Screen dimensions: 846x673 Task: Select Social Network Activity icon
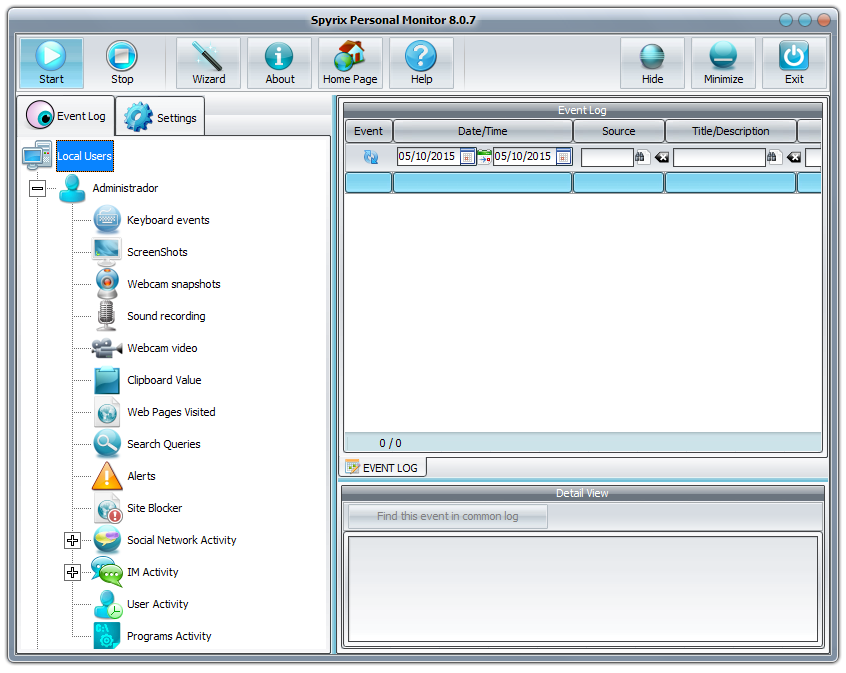point(107,539)
